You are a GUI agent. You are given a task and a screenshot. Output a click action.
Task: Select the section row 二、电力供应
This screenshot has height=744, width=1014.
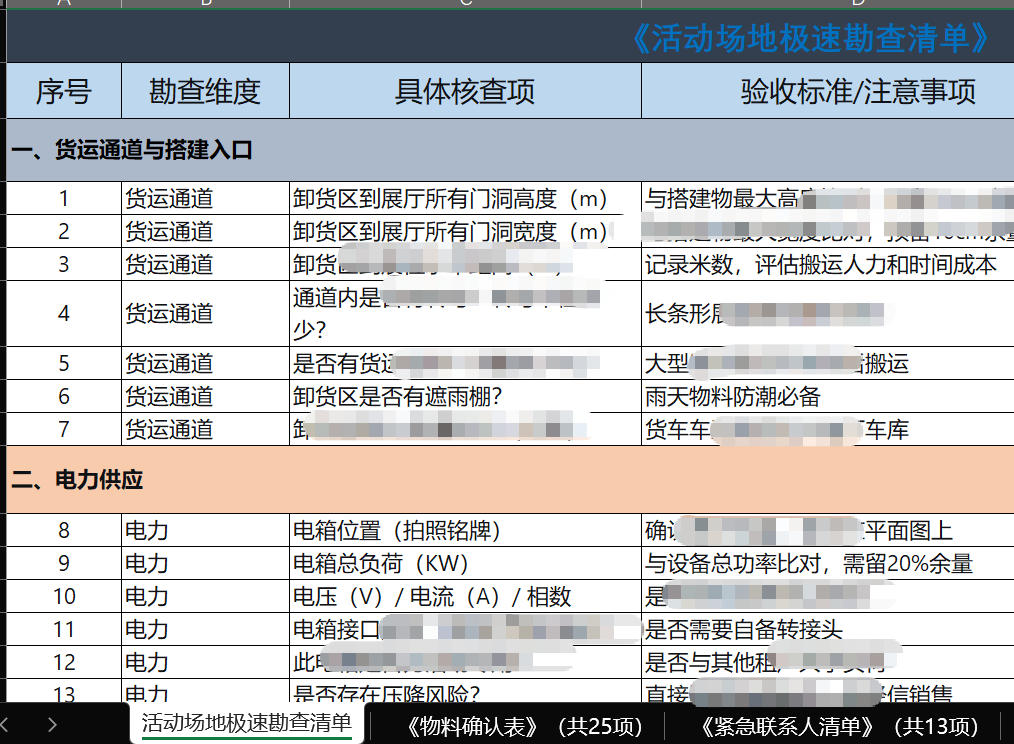[x=510, y=479]
